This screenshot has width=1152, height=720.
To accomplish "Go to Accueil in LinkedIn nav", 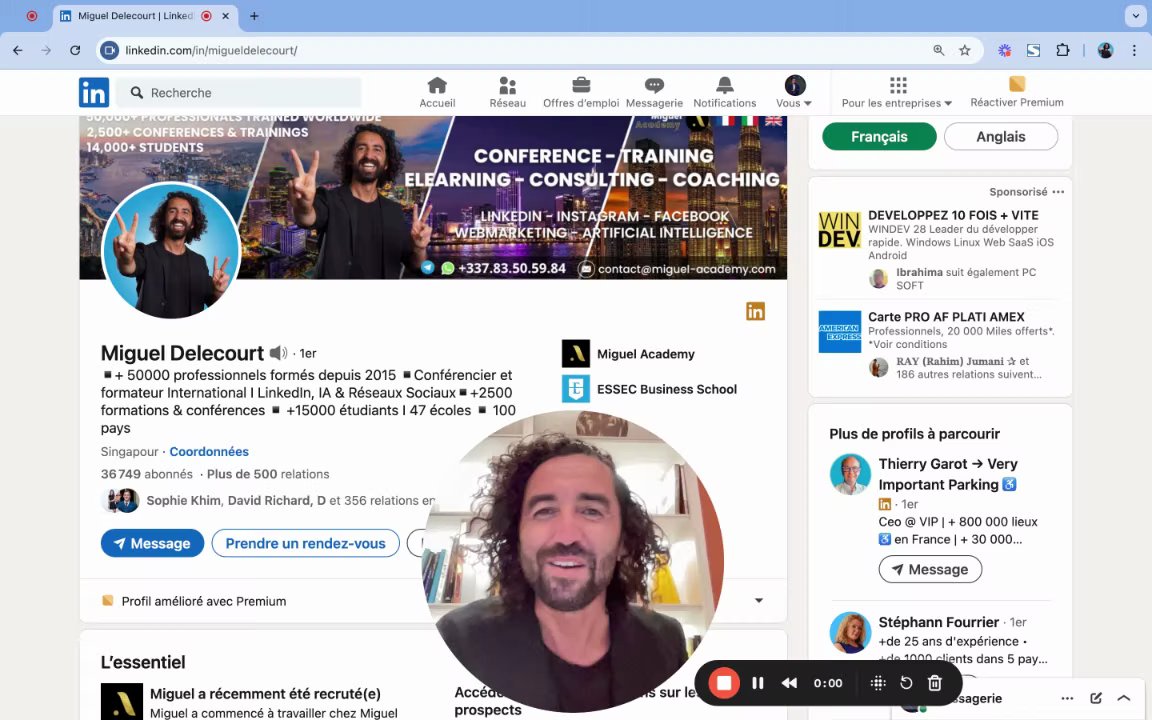I will [437, 93].
